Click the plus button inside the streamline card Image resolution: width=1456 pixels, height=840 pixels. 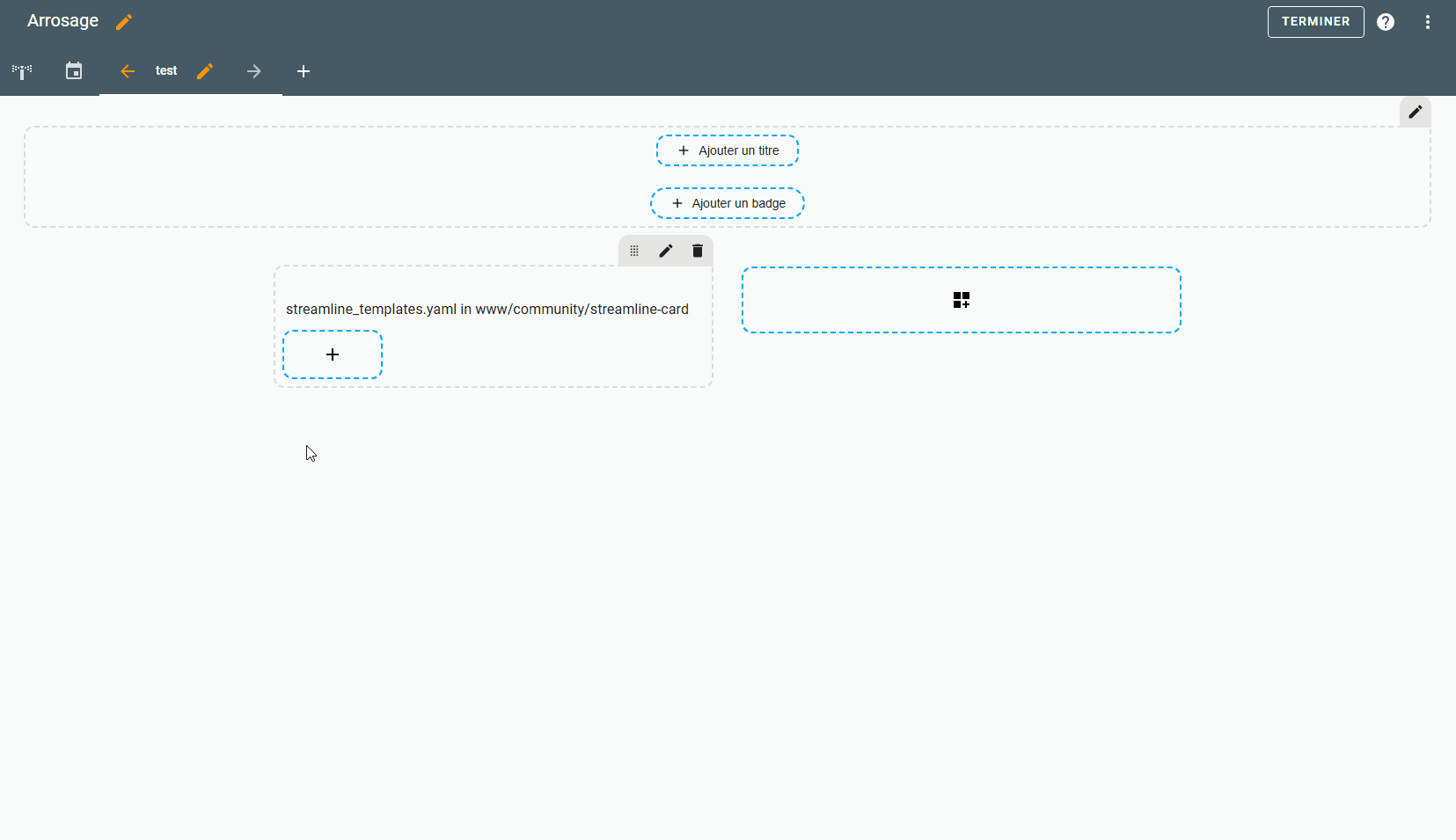point(333,354)
